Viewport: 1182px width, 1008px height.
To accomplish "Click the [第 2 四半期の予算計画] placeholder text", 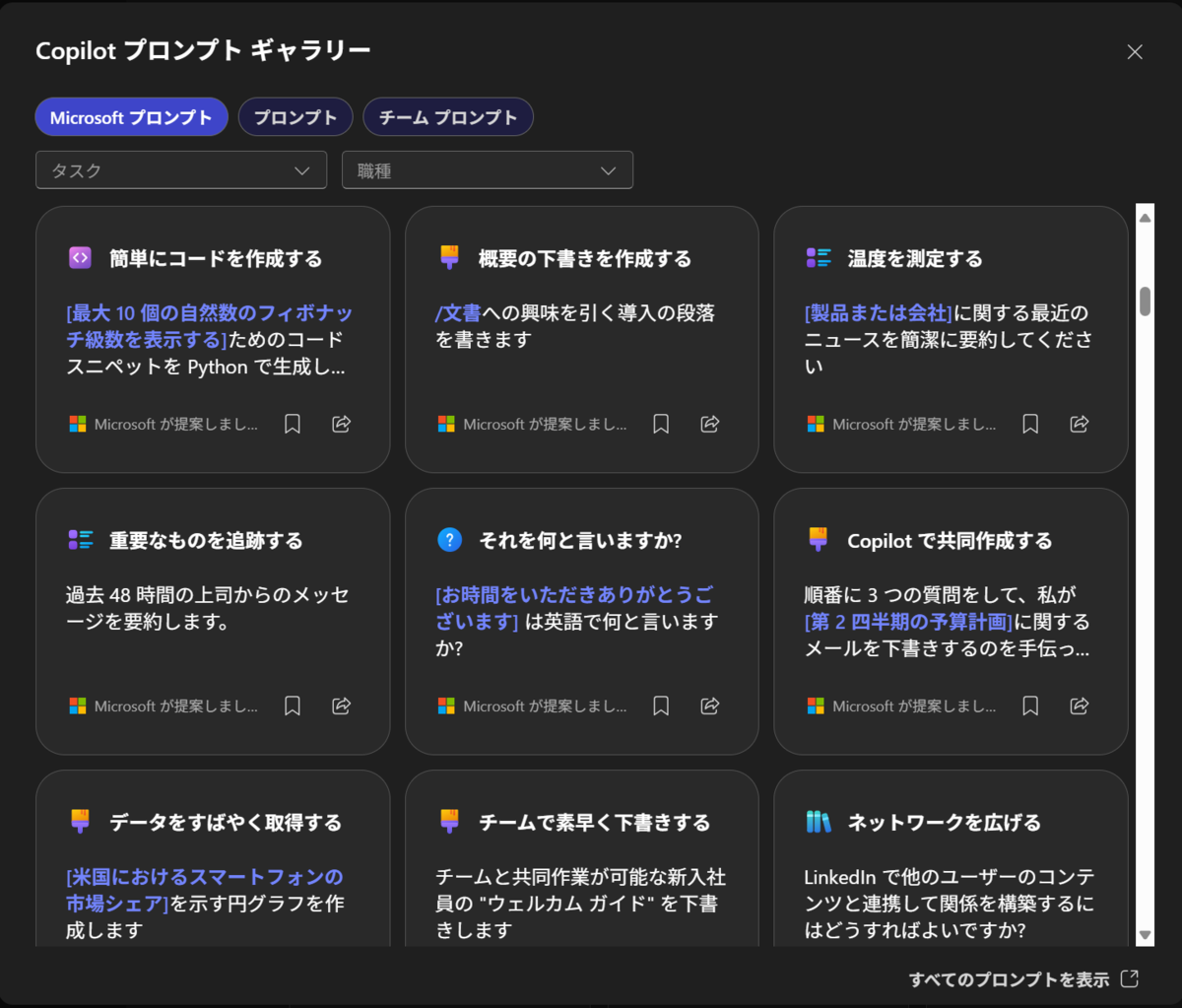I will click(909, 622).
